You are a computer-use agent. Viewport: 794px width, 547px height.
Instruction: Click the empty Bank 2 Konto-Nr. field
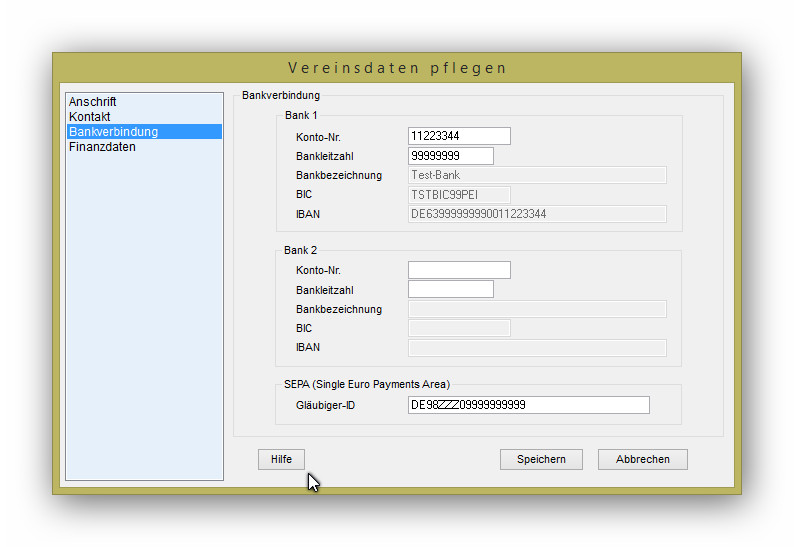459,270
